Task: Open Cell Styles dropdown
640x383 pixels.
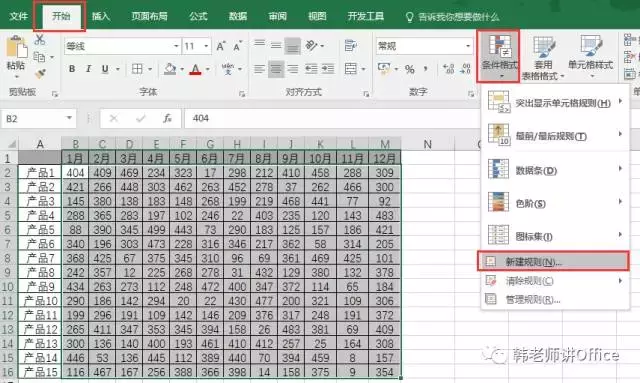Action: coord(591,57)
